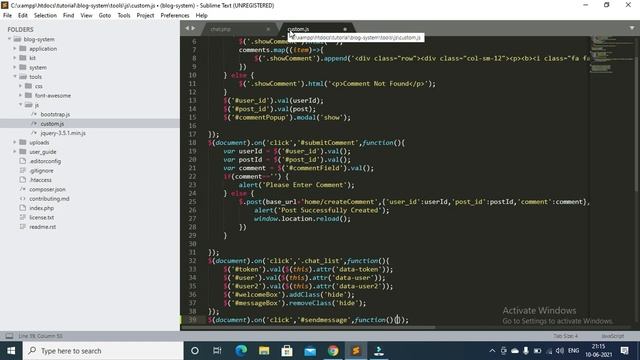Expand the kit folder
640x360 pixels.
[x=15, y=58]
